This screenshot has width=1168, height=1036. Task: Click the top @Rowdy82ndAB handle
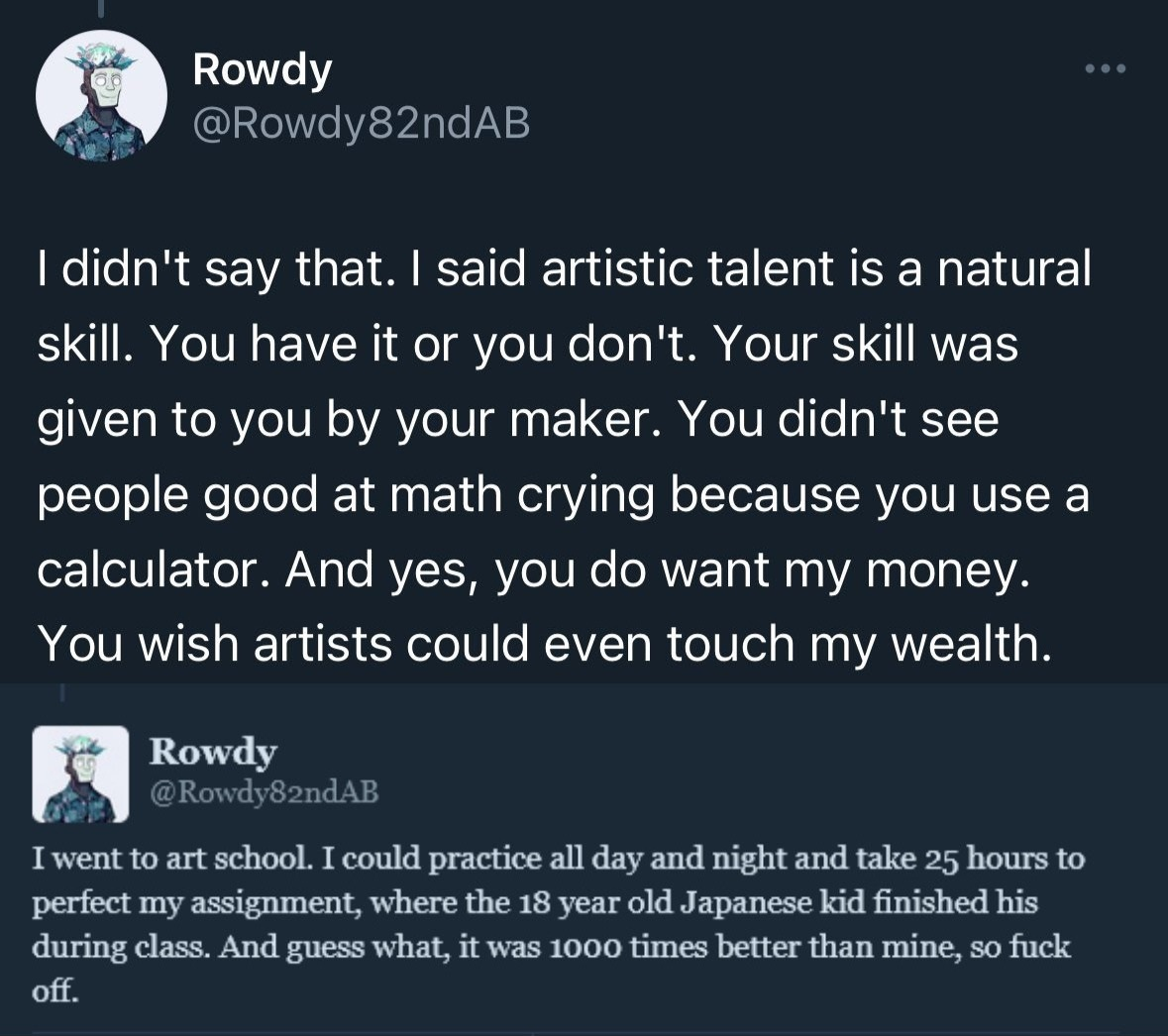coord(362,123)
